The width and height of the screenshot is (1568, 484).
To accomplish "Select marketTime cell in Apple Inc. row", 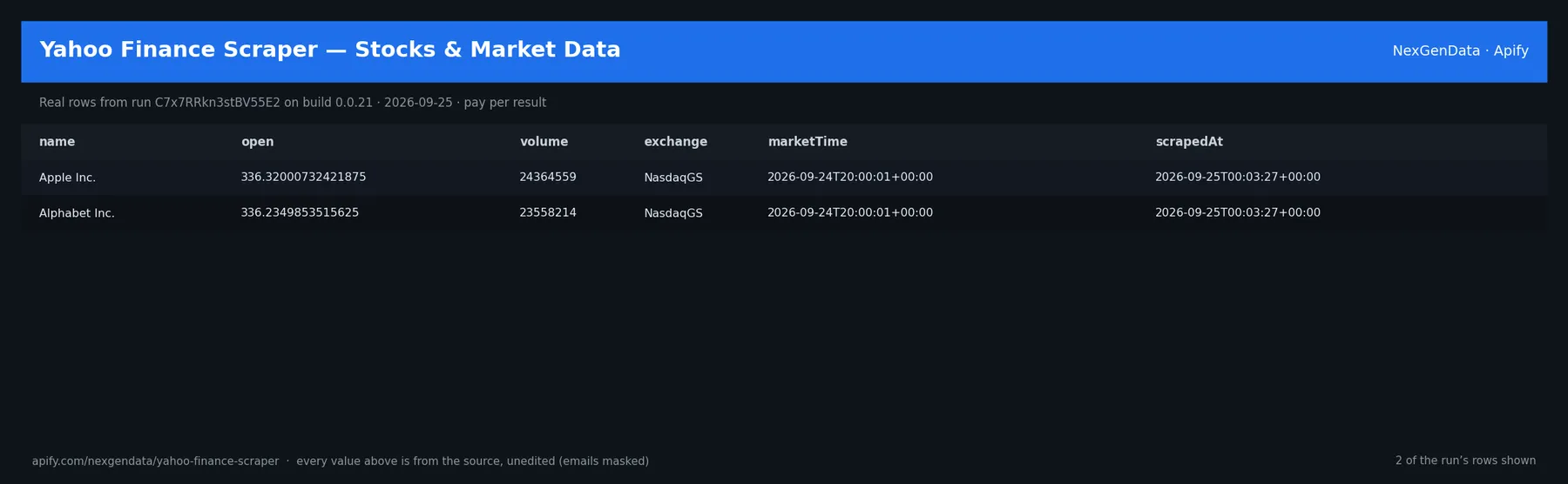I will pos(850,178).
